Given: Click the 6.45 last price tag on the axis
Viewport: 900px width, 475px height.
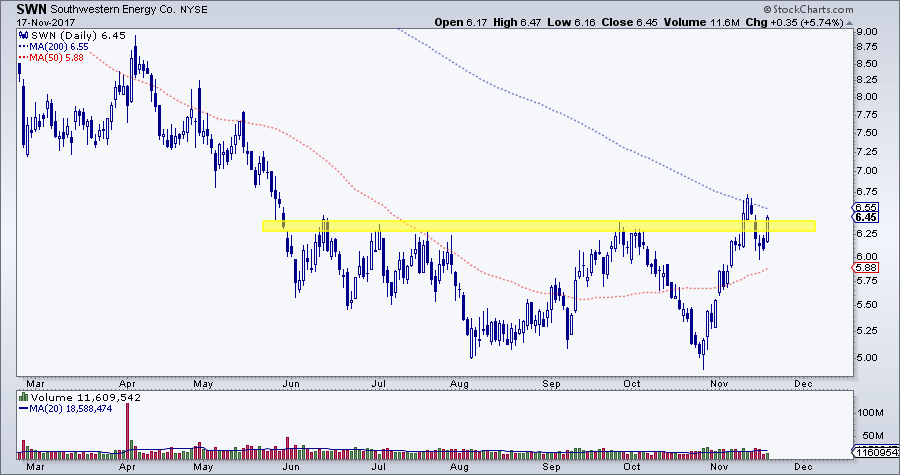Looking at the screenshot, I should tap(865, 216).
